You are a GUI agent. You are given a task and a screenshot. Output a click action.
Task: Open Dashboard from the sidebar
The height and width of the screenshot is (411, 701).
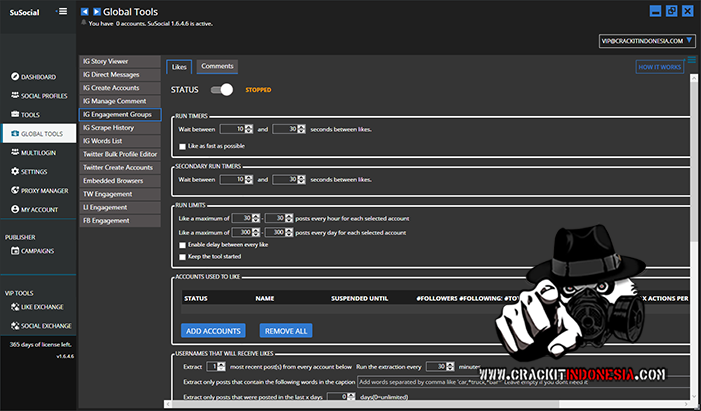point(38,76)
